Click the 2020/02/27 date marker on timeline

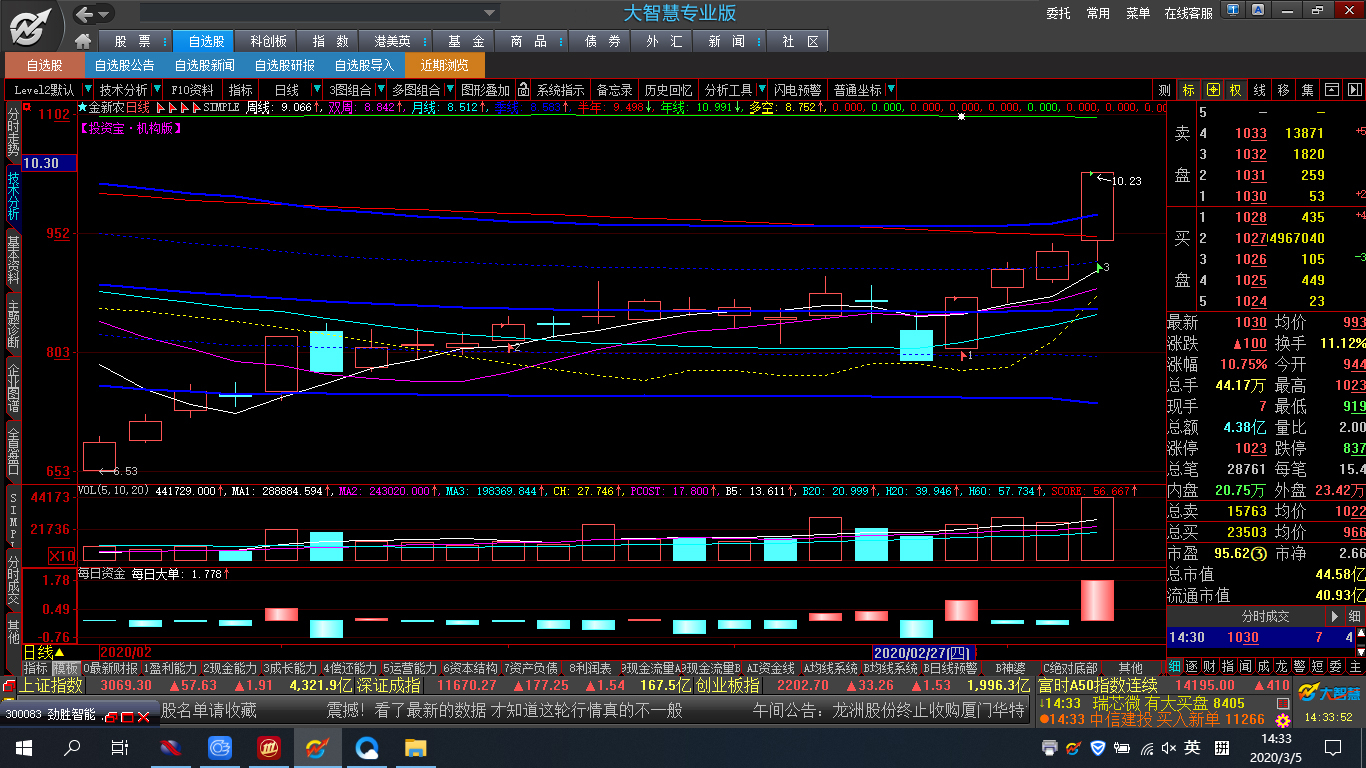[x=925, y=652]
